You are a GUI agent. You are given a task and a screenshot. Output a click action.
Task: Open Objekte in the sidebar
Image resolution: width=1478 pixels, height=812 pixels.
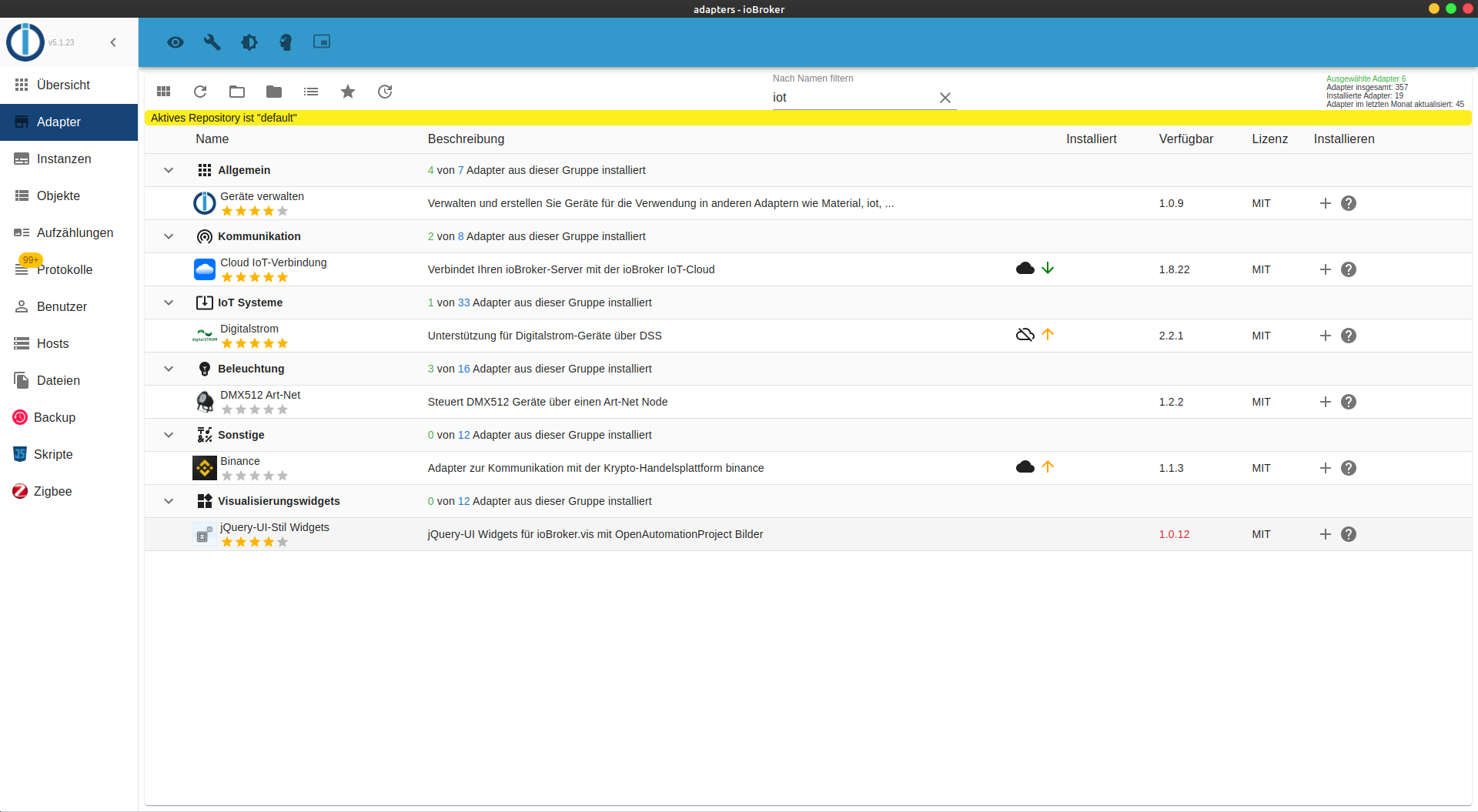69,195
